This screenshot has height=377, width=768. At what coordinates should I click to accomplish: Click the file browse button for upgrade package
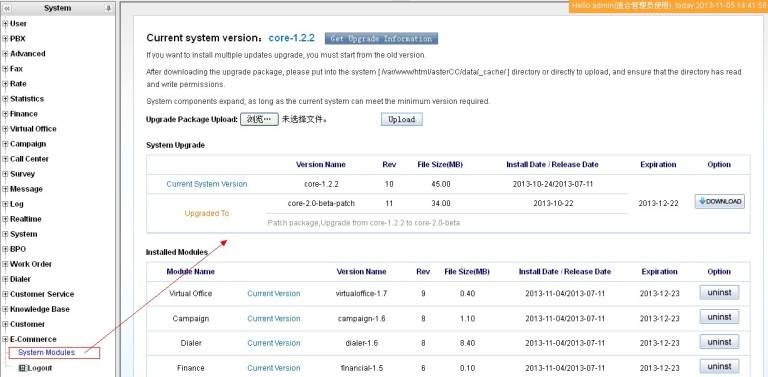click(259, 119)
